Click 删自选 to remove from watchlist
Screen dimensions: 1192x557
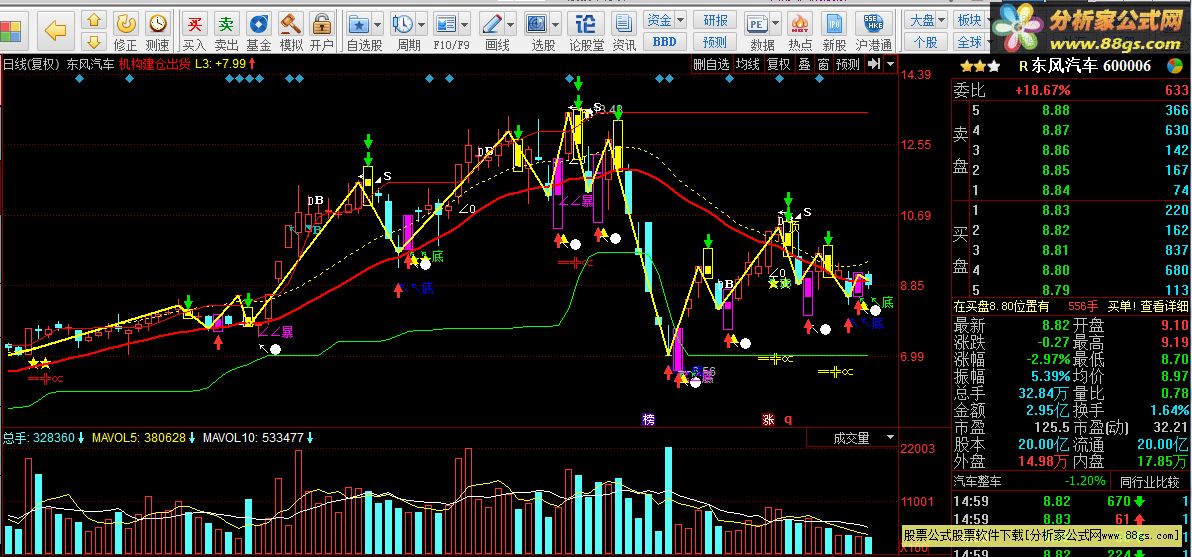[711, 65]
